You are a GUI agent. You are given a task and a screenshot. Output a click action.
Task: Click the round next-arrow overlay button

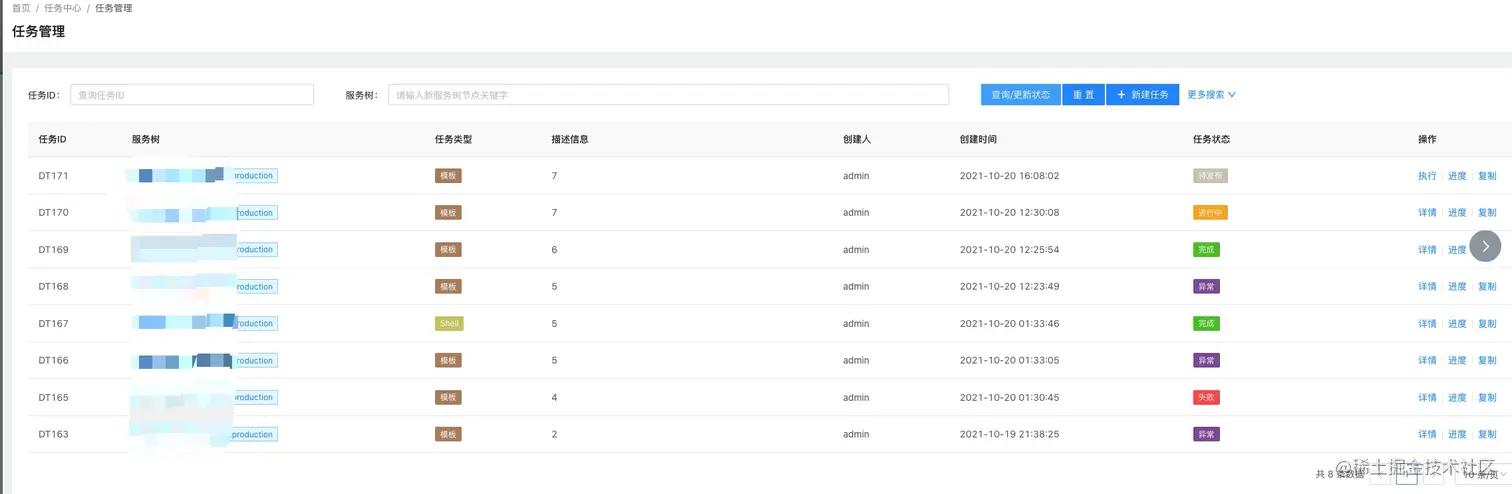[x=1485, y=246]
